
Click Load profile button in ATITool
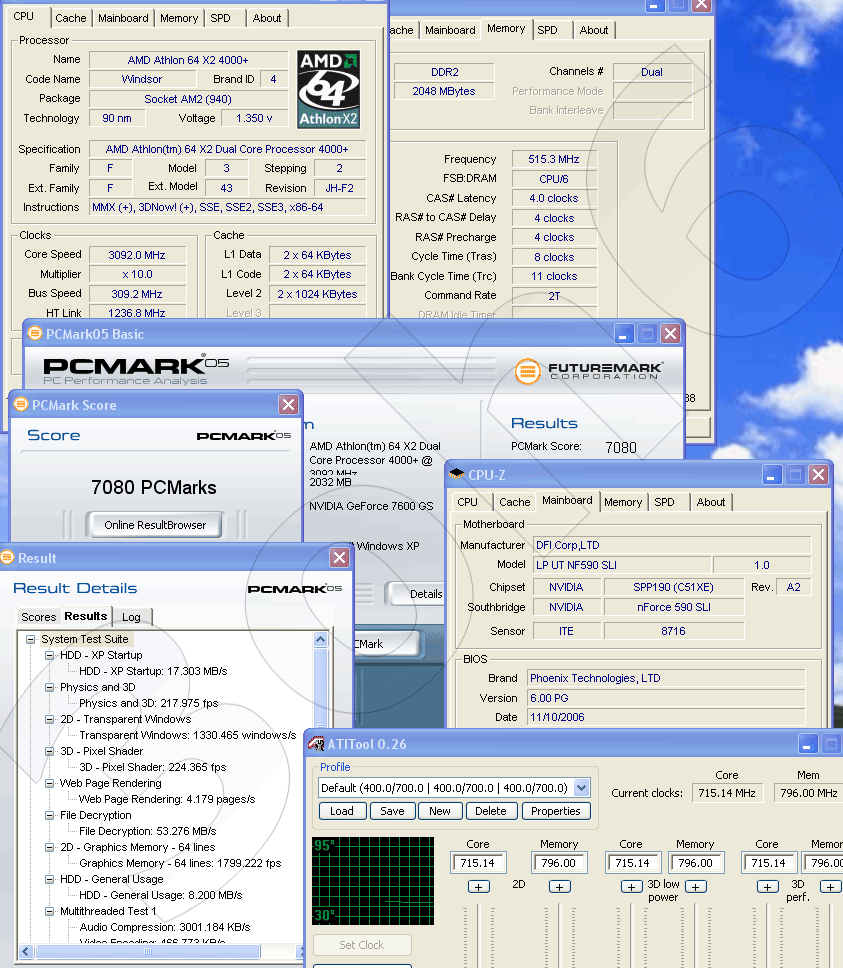tap(342, 811)
